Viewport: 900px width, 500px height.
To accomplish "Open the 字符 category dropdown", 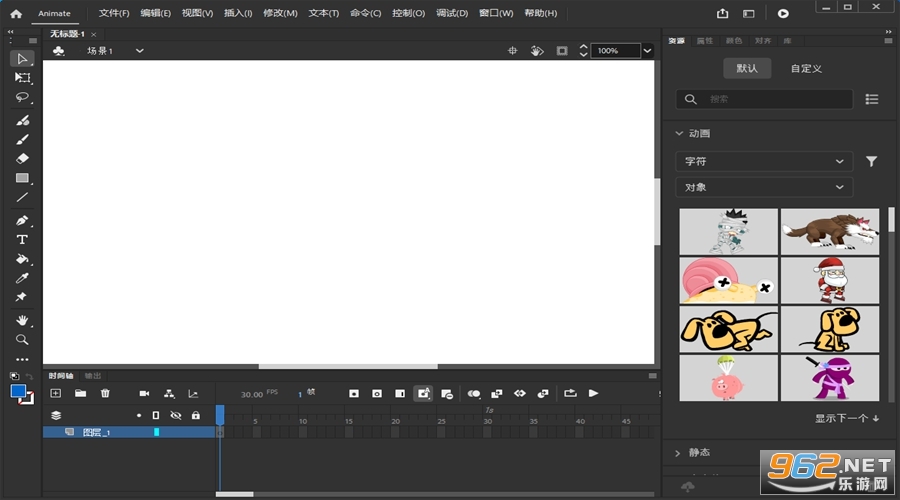I will pos(764,161).
